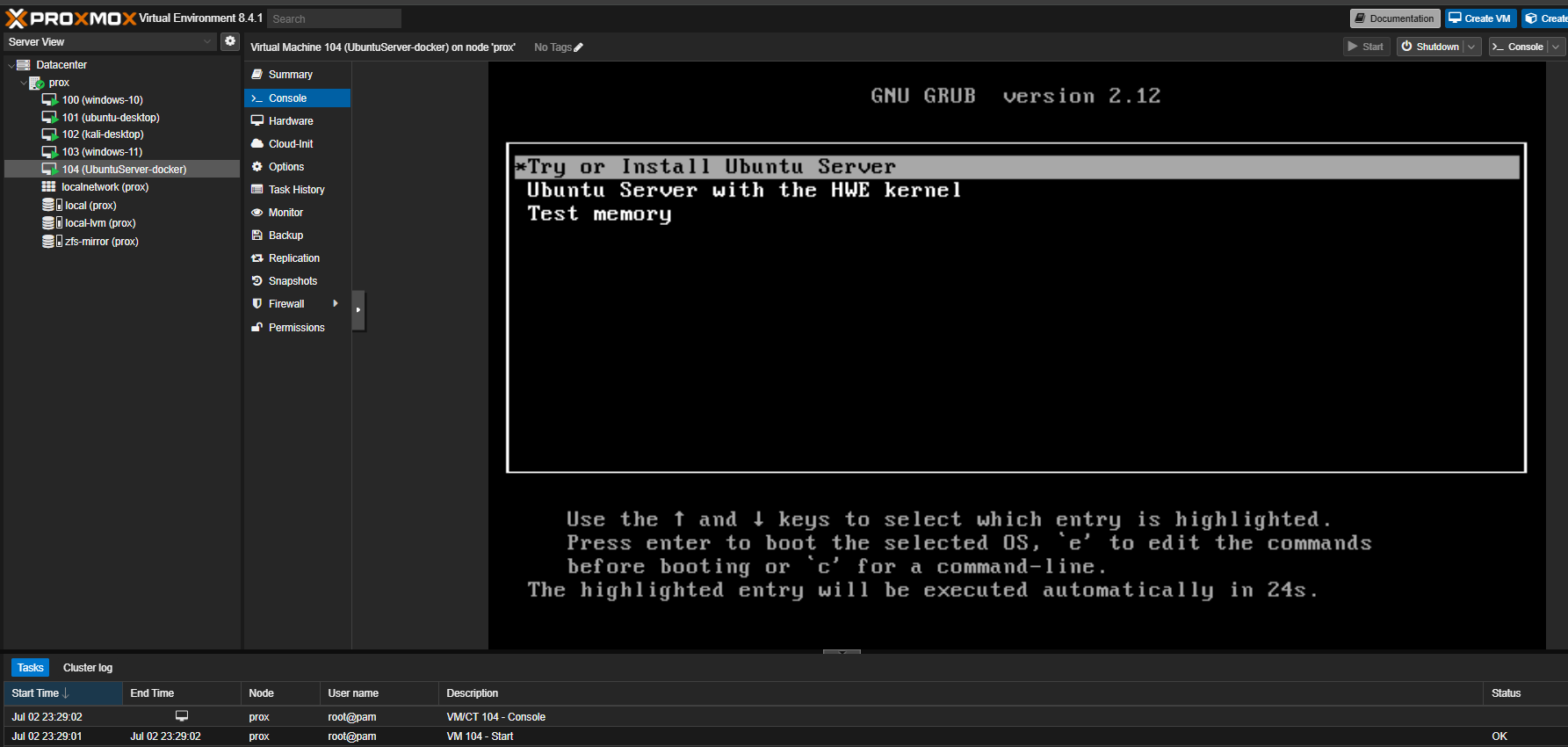
Task: Click the prox node icon
Action: tap(37, 83)
